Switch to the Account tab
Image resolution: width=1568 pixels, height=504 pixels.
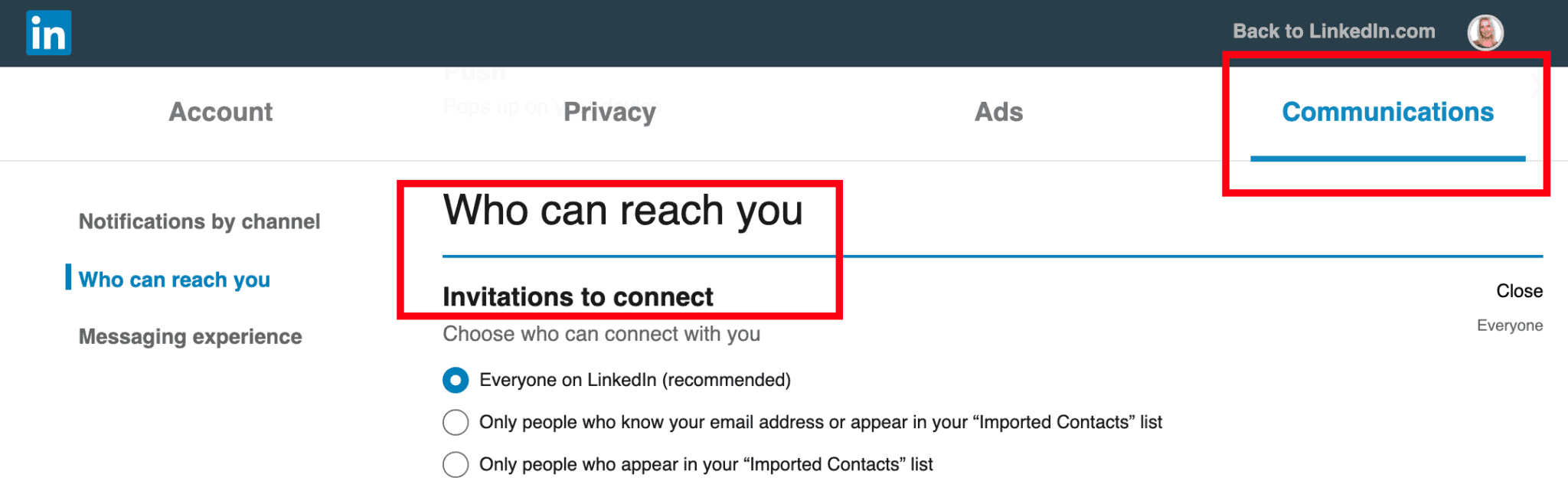[x=220, y=112]
